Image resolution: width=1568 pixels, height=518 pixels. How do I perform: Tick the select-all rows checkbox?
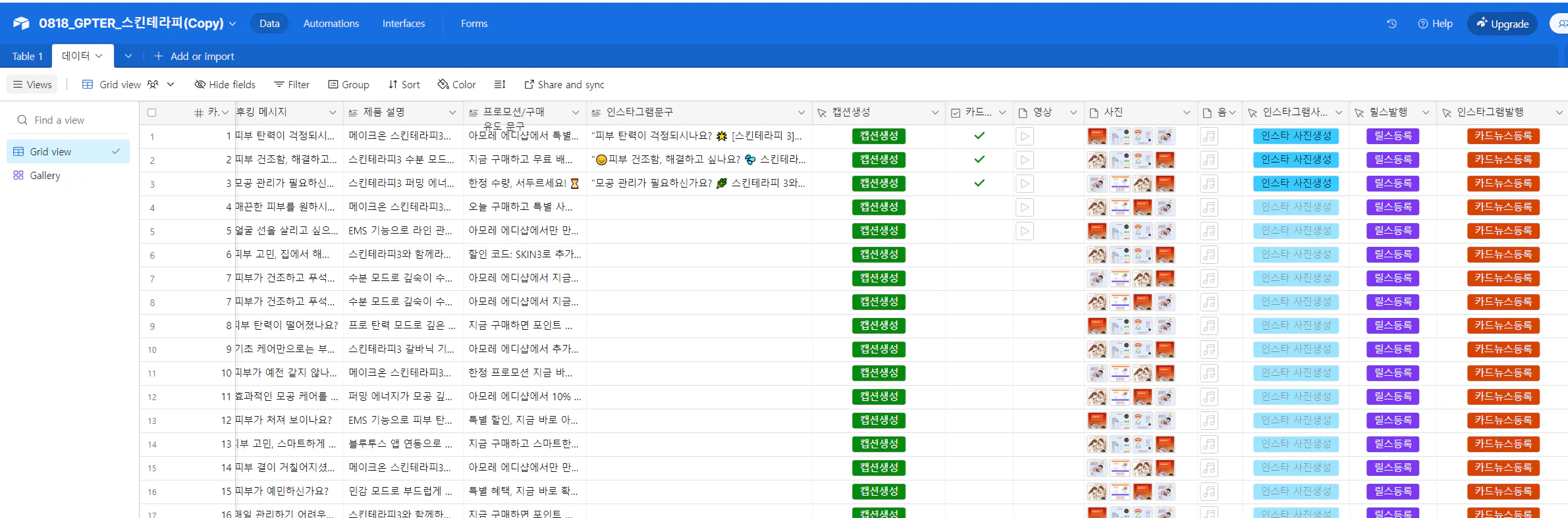pyautogui.click(x=152, y=113)
